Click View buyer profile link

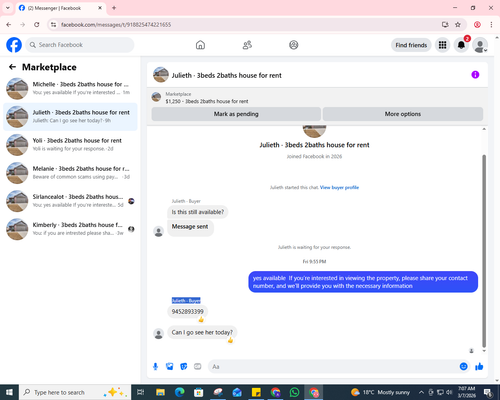point(339,187)
